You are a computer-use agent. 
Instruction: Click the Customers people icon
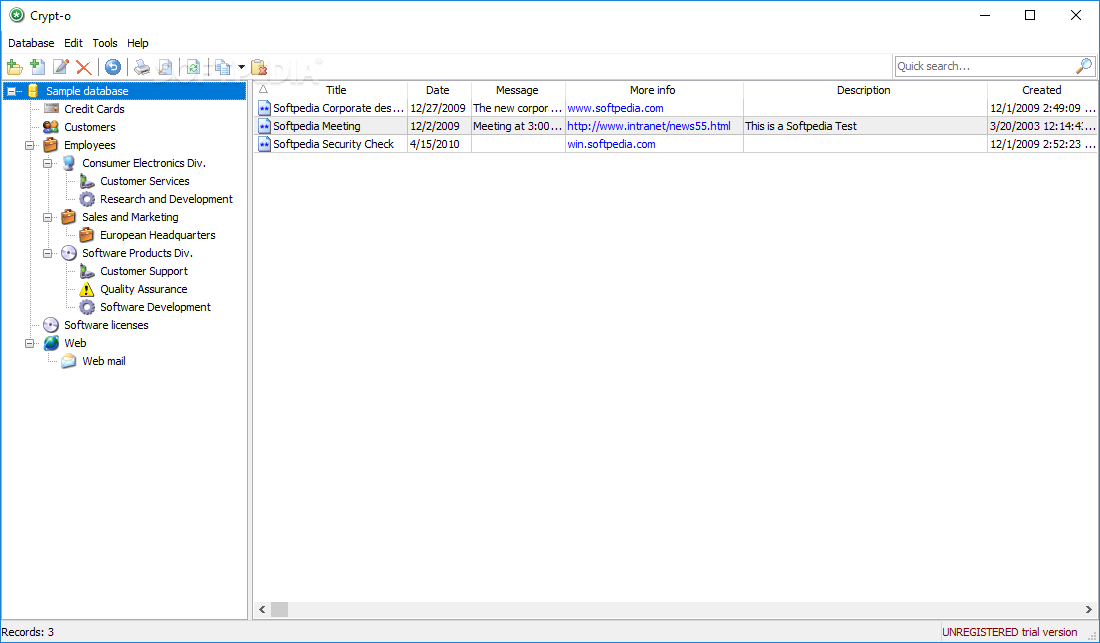point(51,127)
